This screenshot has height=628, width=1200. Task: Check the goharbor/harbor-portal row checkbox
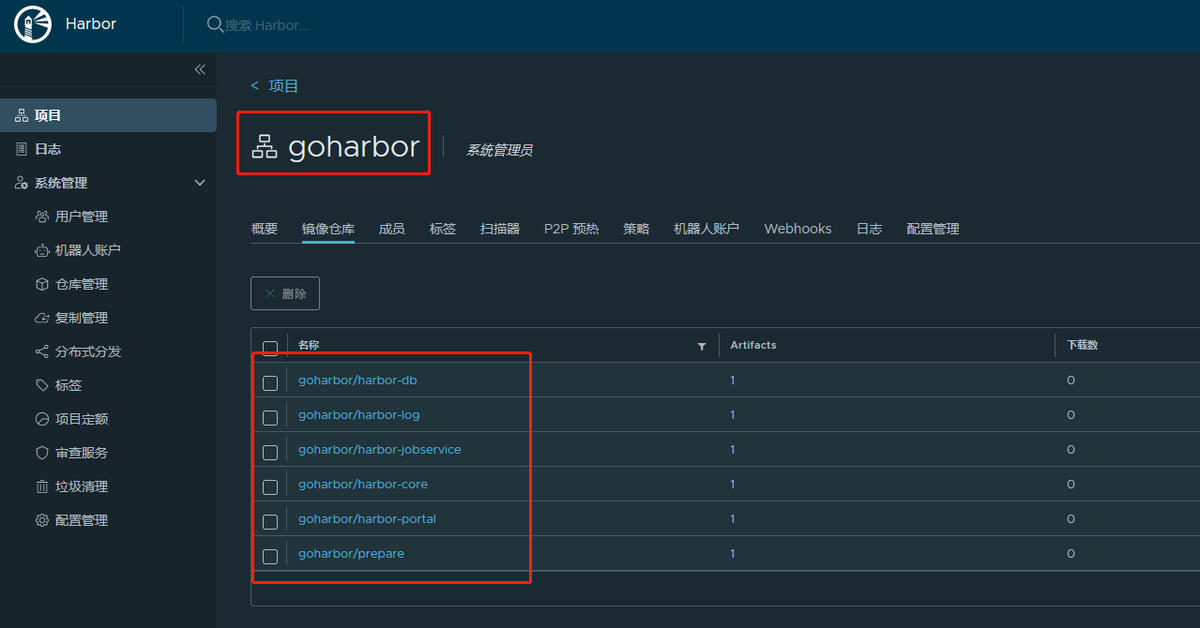pos(270,521)
